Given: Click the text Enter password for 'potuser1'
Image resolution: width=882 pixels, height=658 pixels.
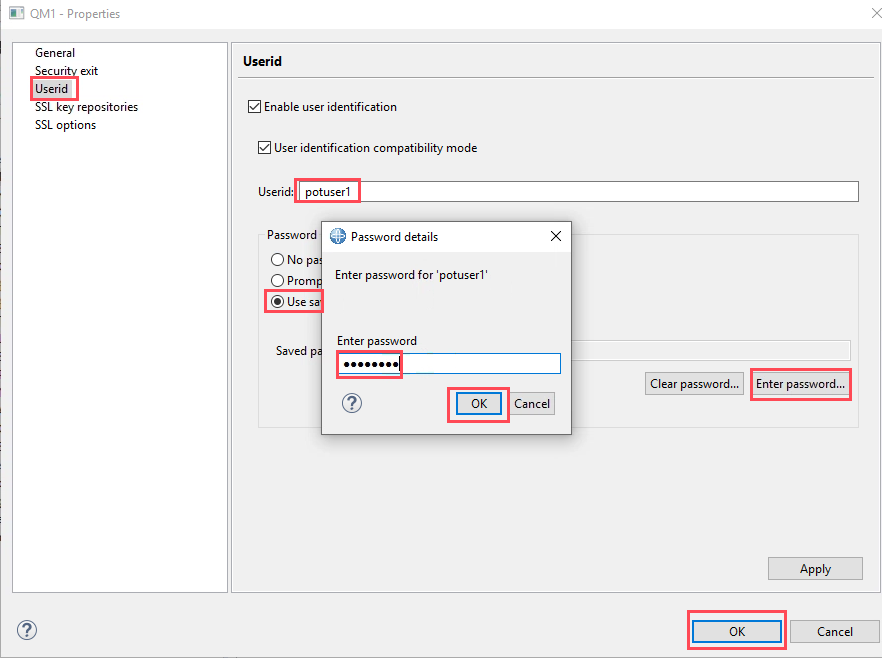Looking at the screenshot, I should (x=411, y=274).
